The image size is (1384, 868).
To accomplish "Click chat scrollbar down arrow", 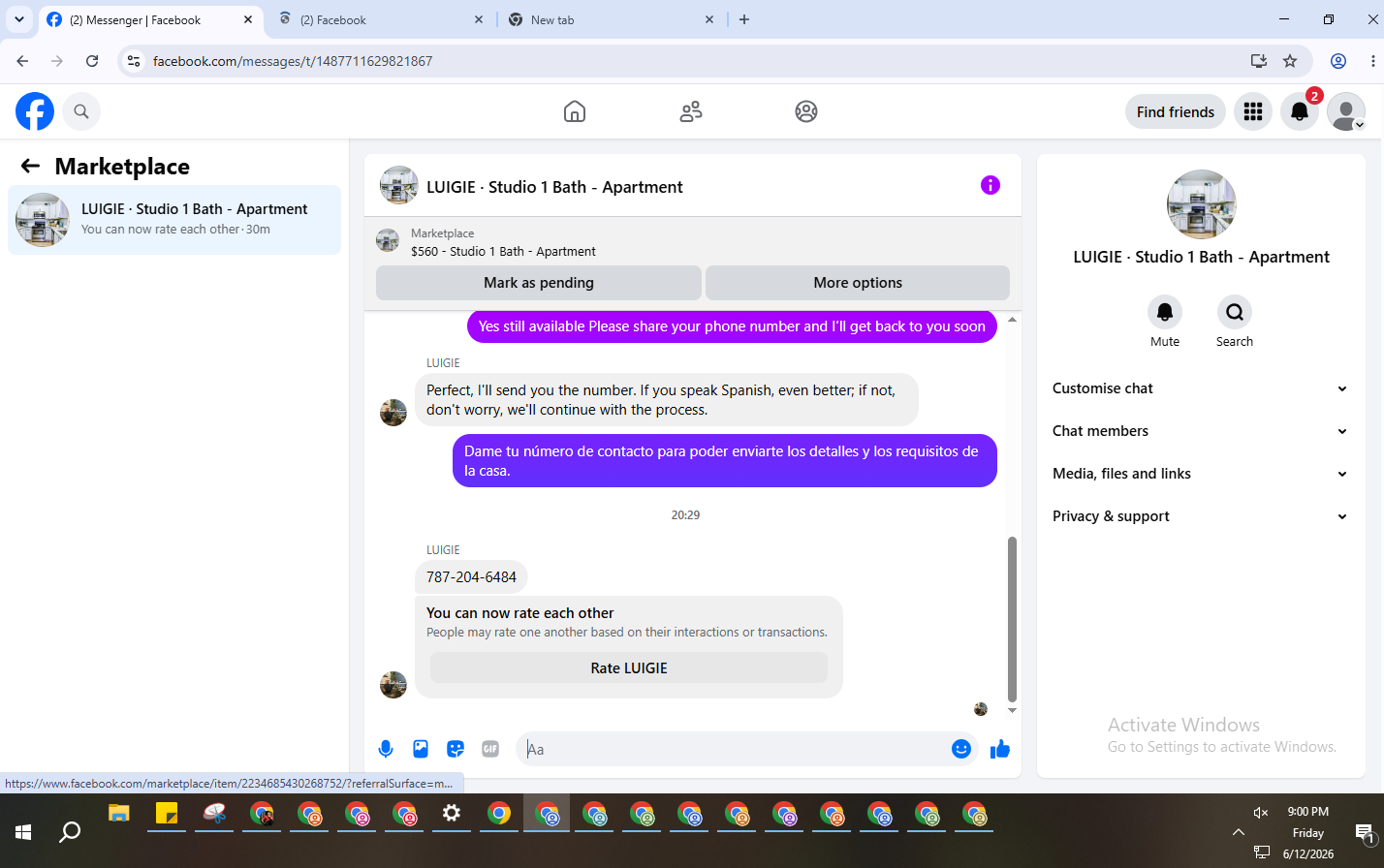I will (1013, 710).
